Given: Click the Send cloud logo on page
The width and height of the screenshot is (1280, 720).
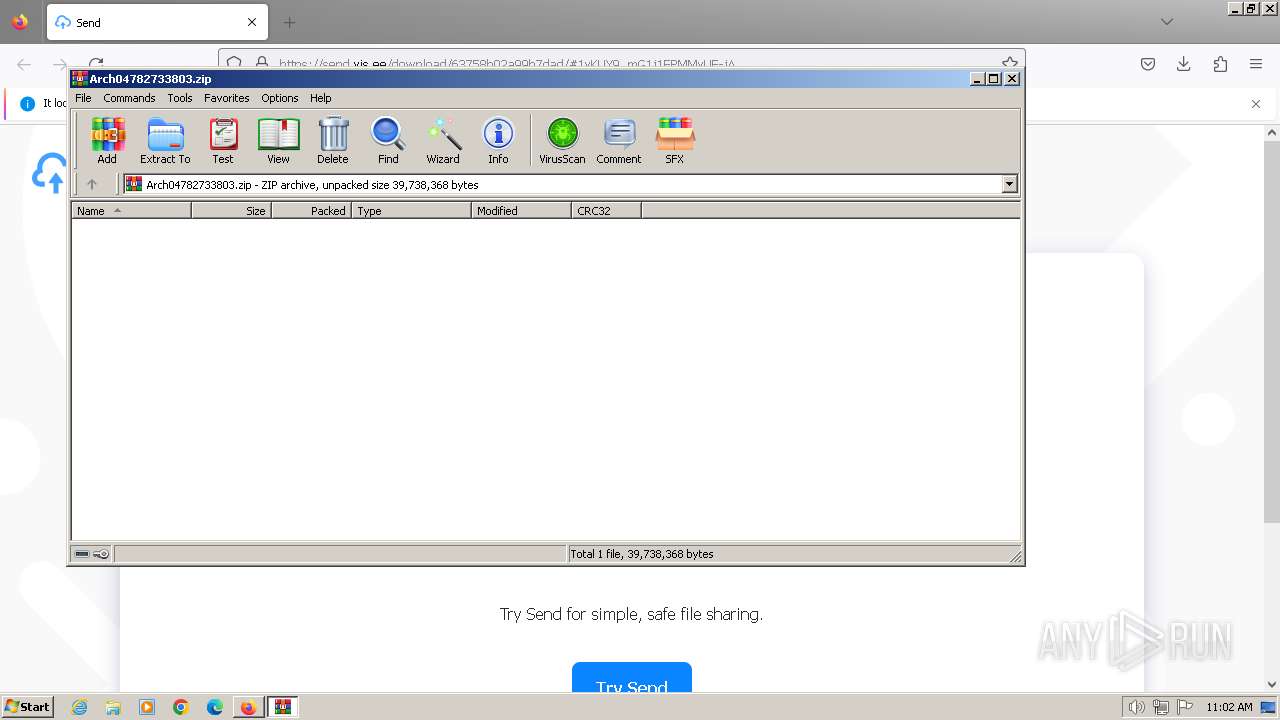Looking at the screenshot, I should click(x=49, y=172).
